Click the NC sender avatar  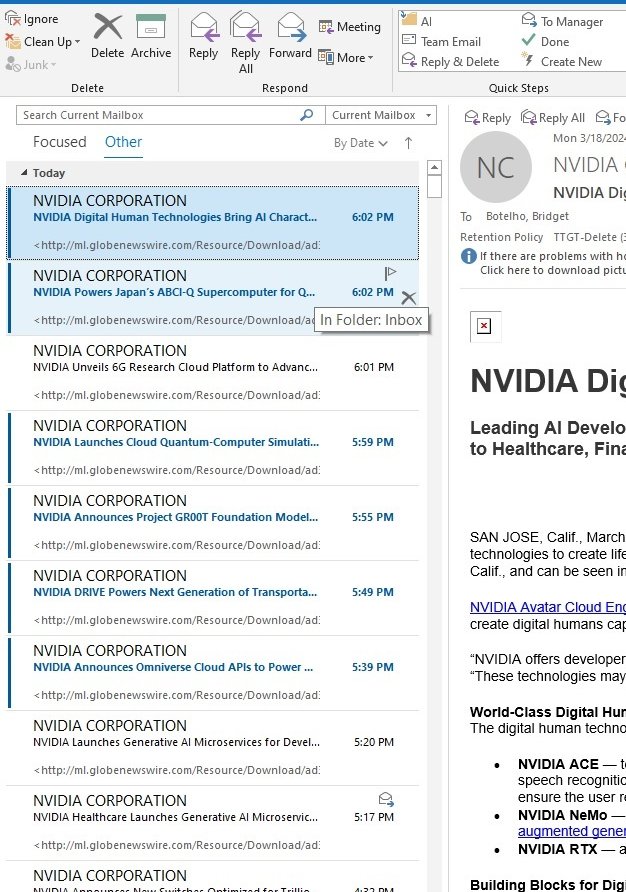point(496,167)
